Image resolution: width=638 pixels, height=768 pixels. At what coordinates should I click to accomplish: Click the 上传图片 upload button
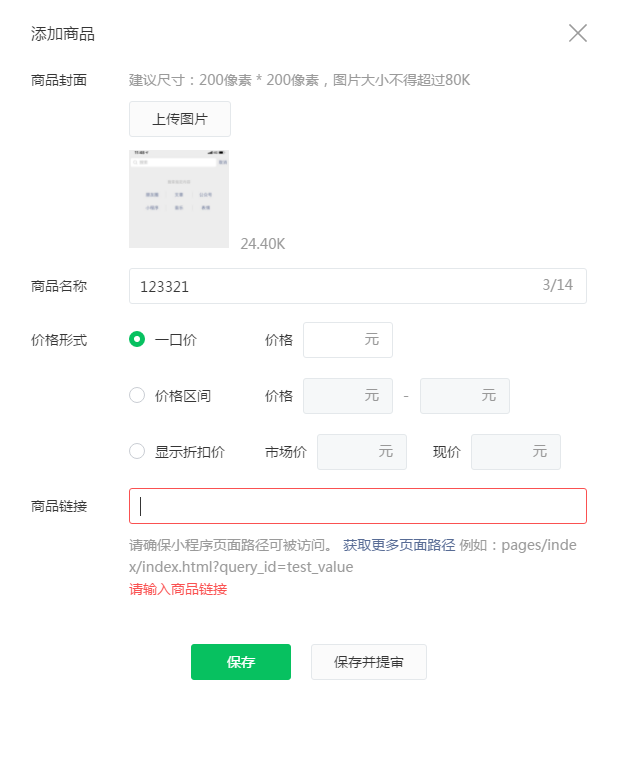[x=180, y=119]
